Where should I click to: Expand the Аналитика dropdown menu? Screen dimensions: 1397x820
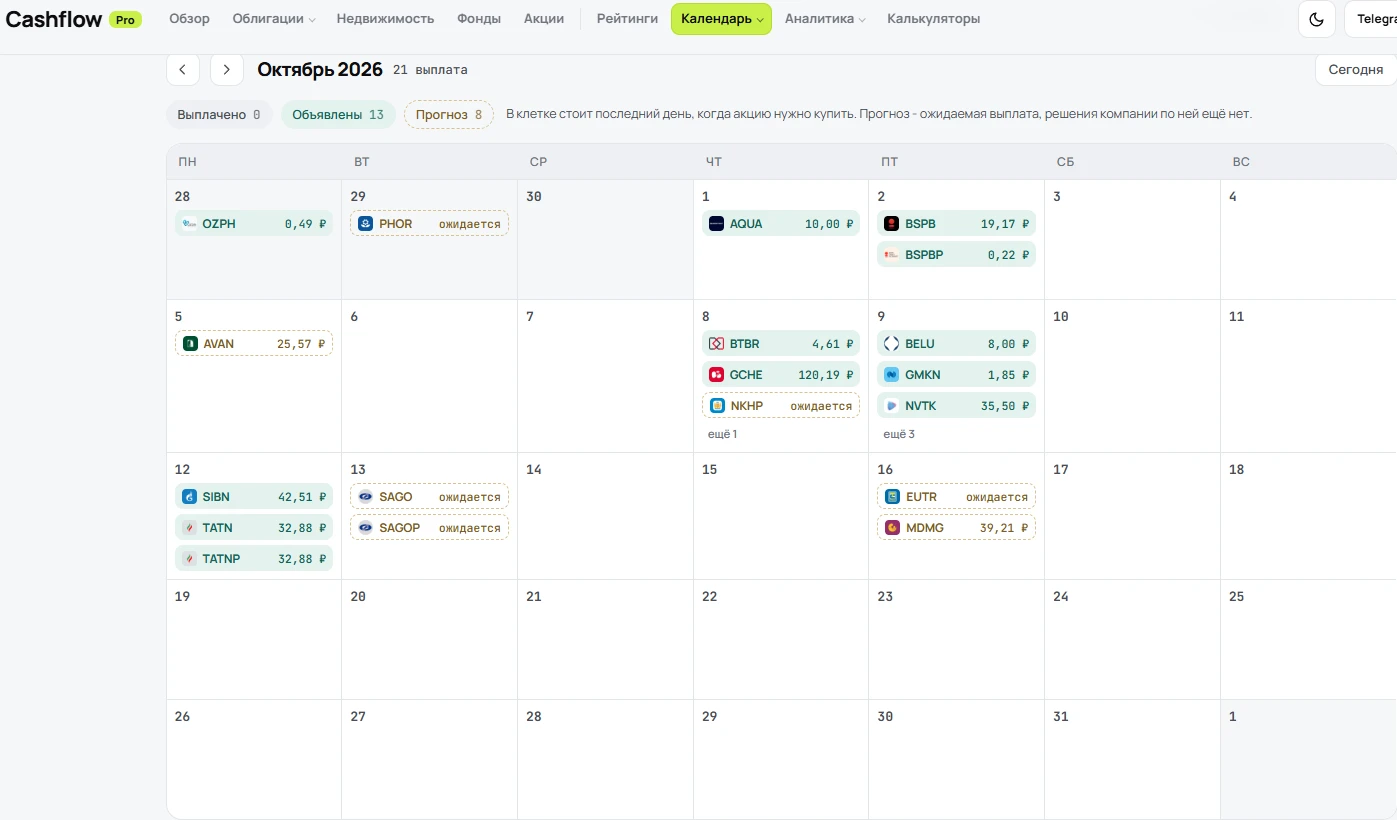coord(825,19)
